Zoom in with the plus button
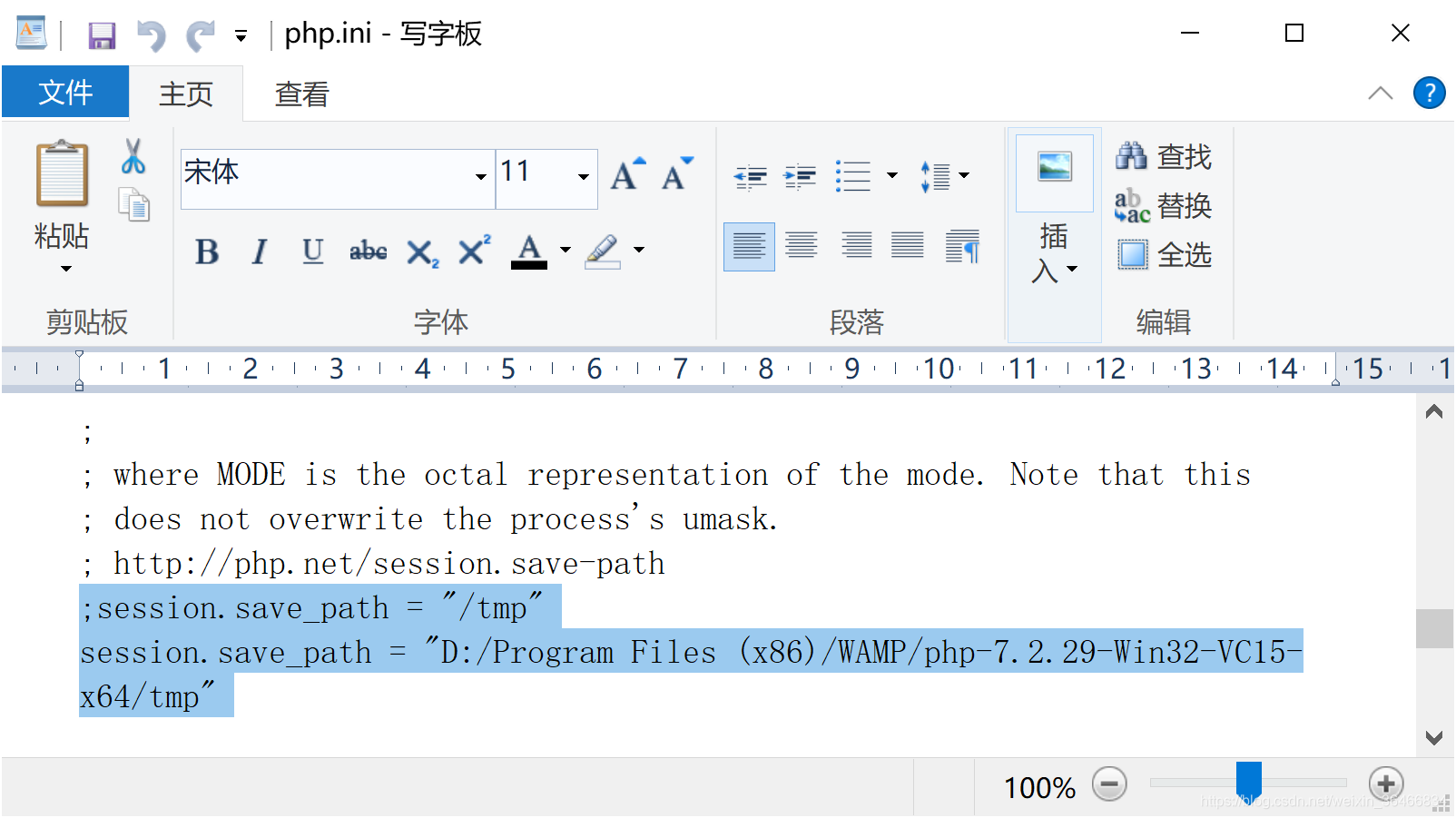 (x=1386, y=784)
